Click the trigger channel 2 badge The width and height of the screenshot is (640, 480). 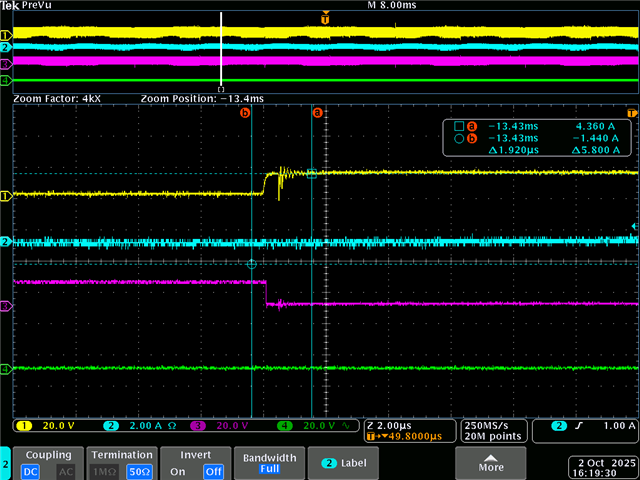[559, 426]
